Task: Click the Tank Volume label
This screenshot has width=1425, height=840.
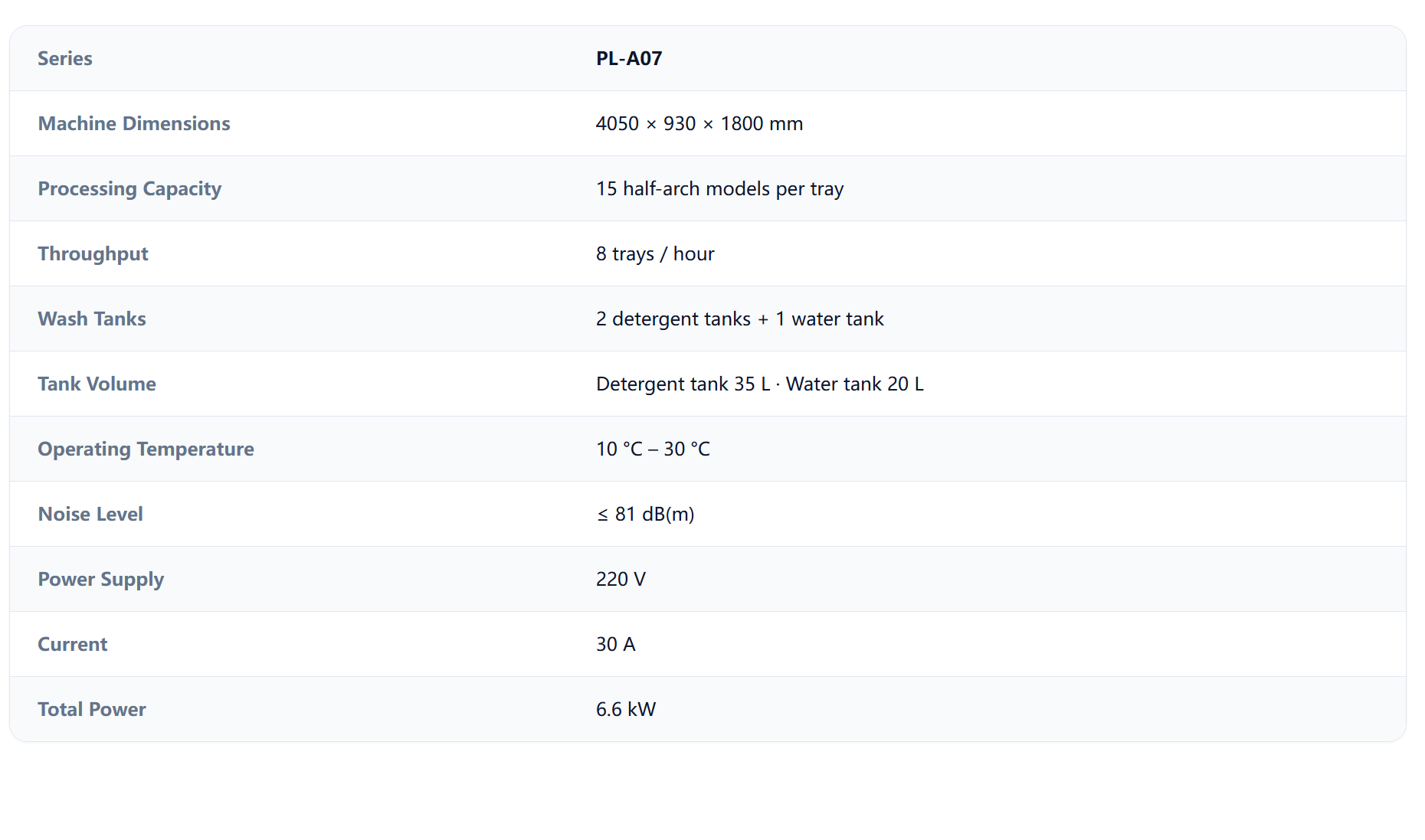Action: tap(97, 384)
